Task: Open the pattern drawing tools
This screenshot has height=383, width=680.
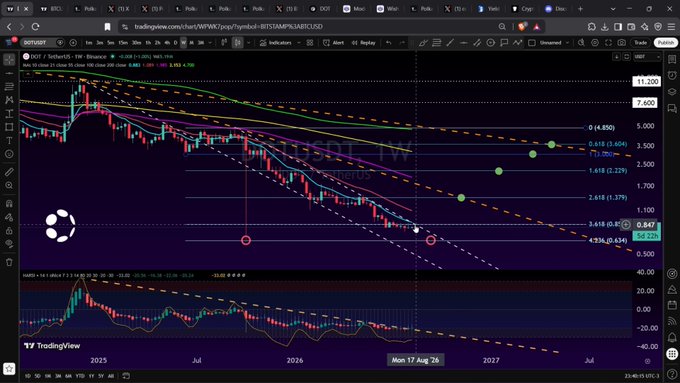Action: [x=9, y=100]
